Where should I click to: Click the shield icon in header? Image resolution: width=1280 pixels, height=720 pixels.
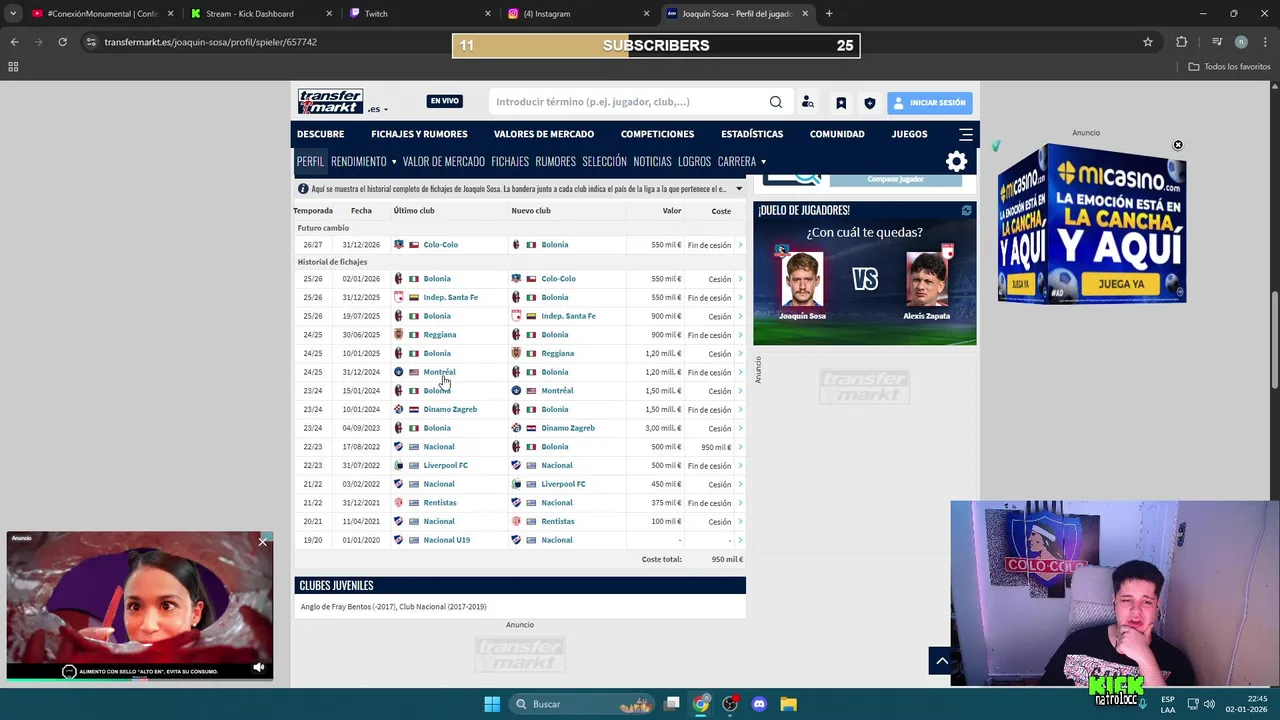(870, 103)
